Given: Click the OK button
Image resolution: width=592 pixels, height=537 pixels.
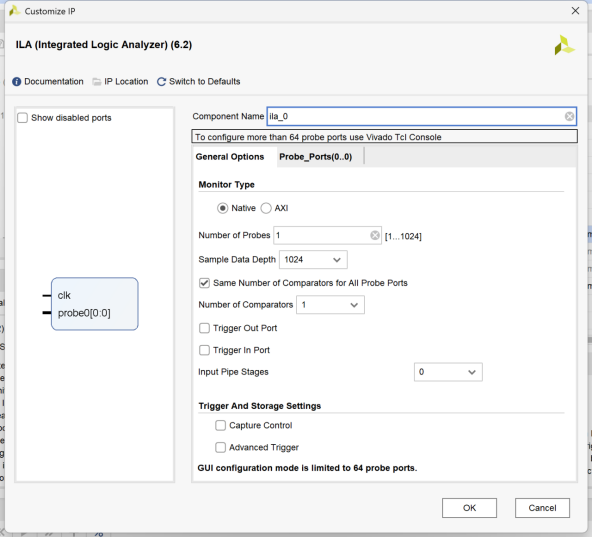Looking at the screenshot, I should [x=469, y=508].
